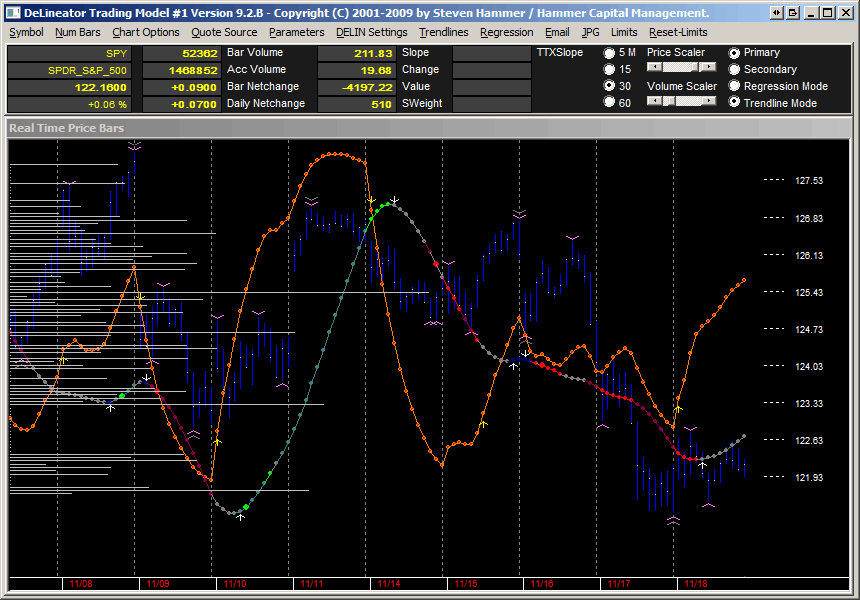Open the Limits menu

pyautogui.click(x=624, y=32)
